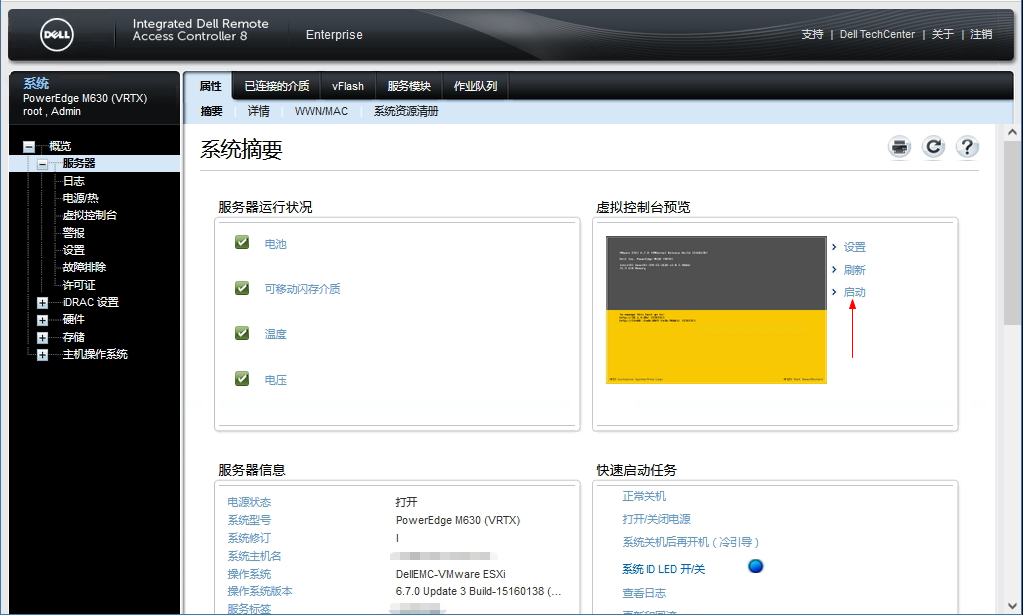This screenshot has width=1023, height=615.
Task: Open 设置 in the sidebar tree
Action: [x=74, y=250]
